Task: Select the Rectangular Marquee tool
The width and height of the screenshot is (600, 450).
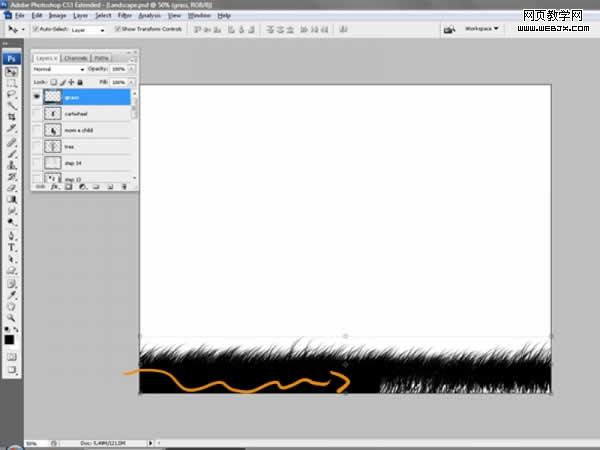Action: 11,83
